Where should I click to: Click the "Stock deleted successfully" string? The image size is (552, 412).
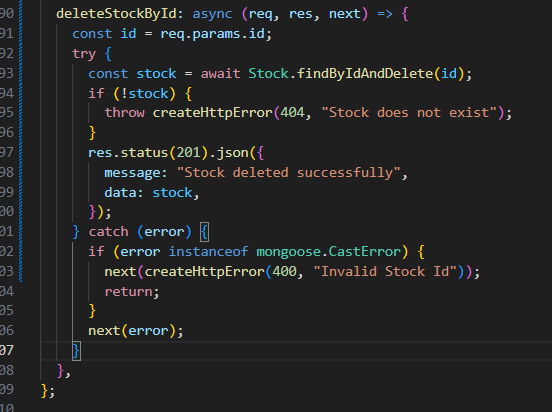pyautogui.click(x=289, y=173)
